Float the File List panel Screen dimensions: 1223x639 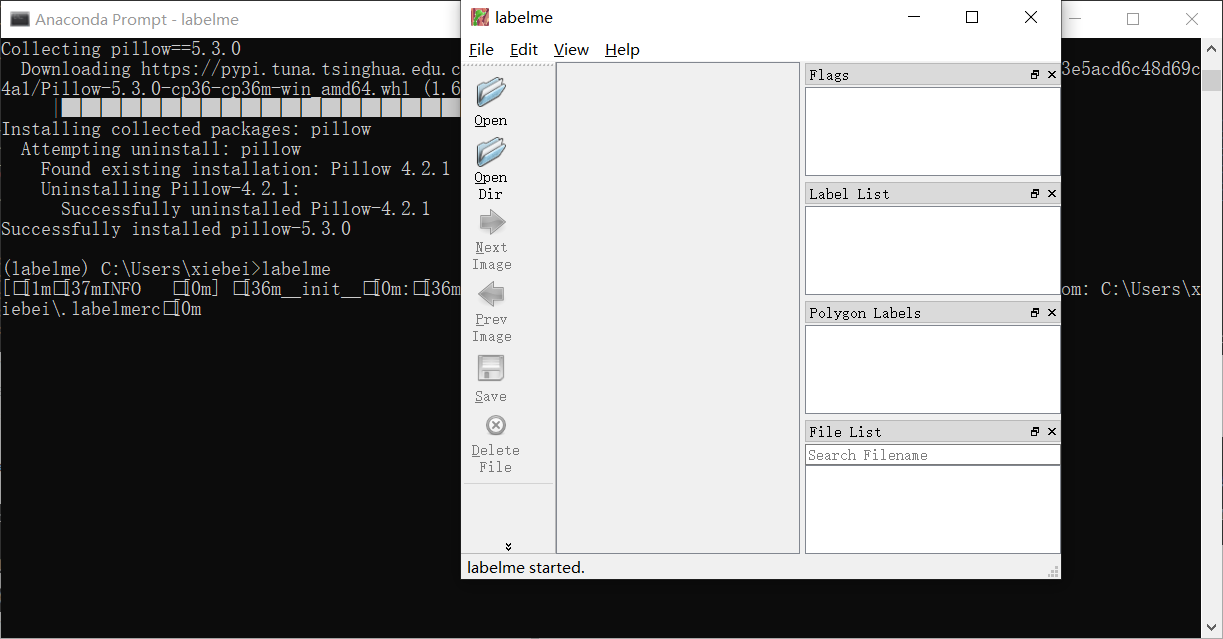tap(1034, 431)
